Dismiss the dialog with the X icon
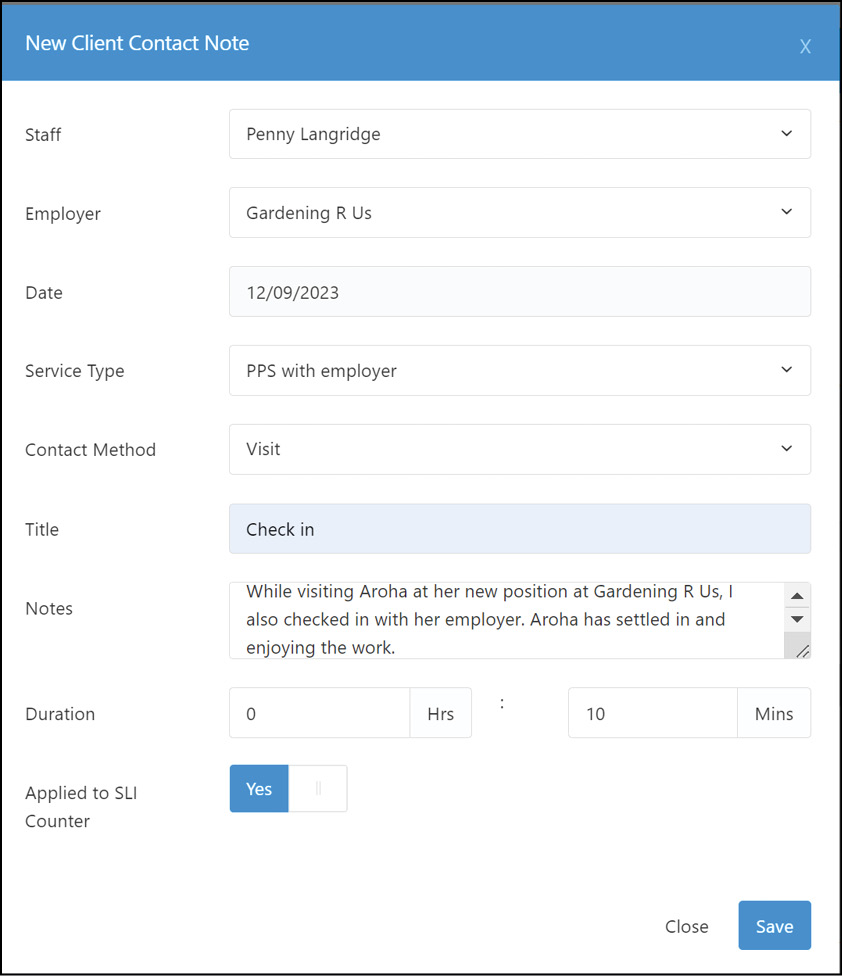This screenshot has height=976, width=842. pyautogui.click(x=806, y=46)
